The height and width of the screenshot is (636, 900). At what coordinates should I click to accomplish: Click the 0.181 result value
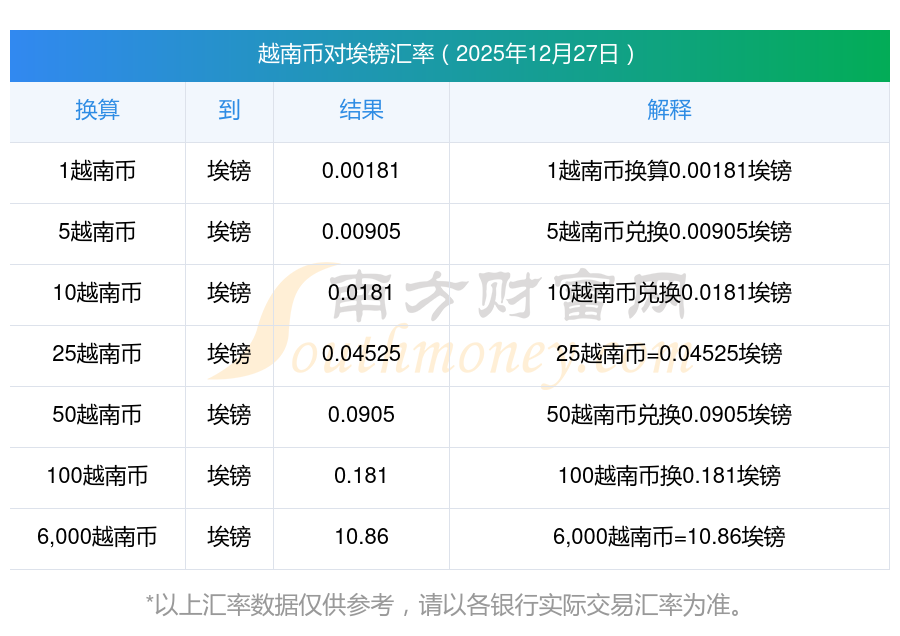[361, 476]
